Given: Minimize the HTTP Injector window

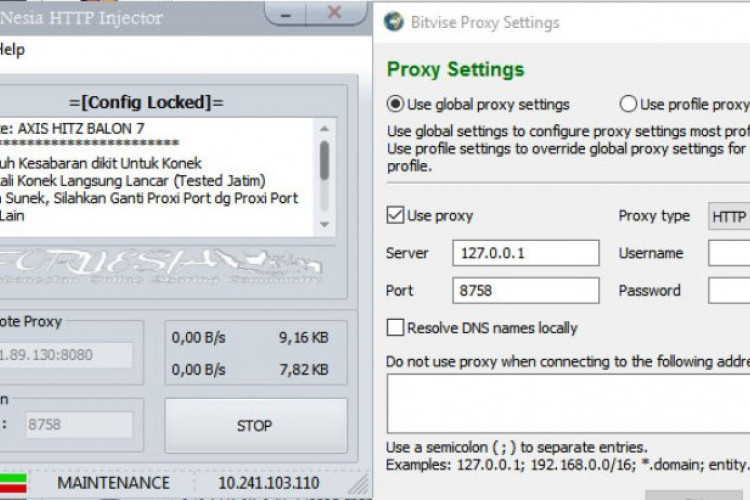Looking at the screenshot, I should [286, 14].
